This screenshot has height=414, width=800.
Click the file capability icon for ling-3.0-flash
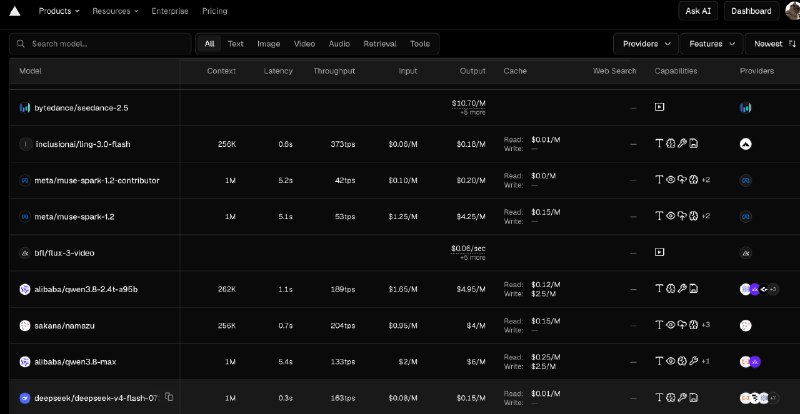(693, 143)
